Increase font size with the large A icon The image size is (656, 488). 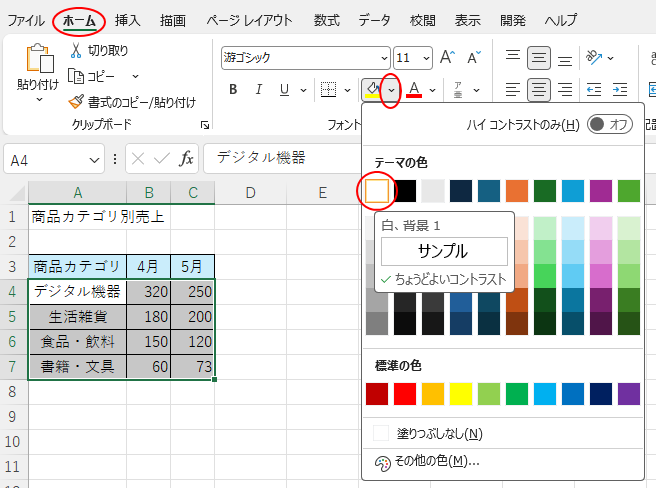(447, 57)
